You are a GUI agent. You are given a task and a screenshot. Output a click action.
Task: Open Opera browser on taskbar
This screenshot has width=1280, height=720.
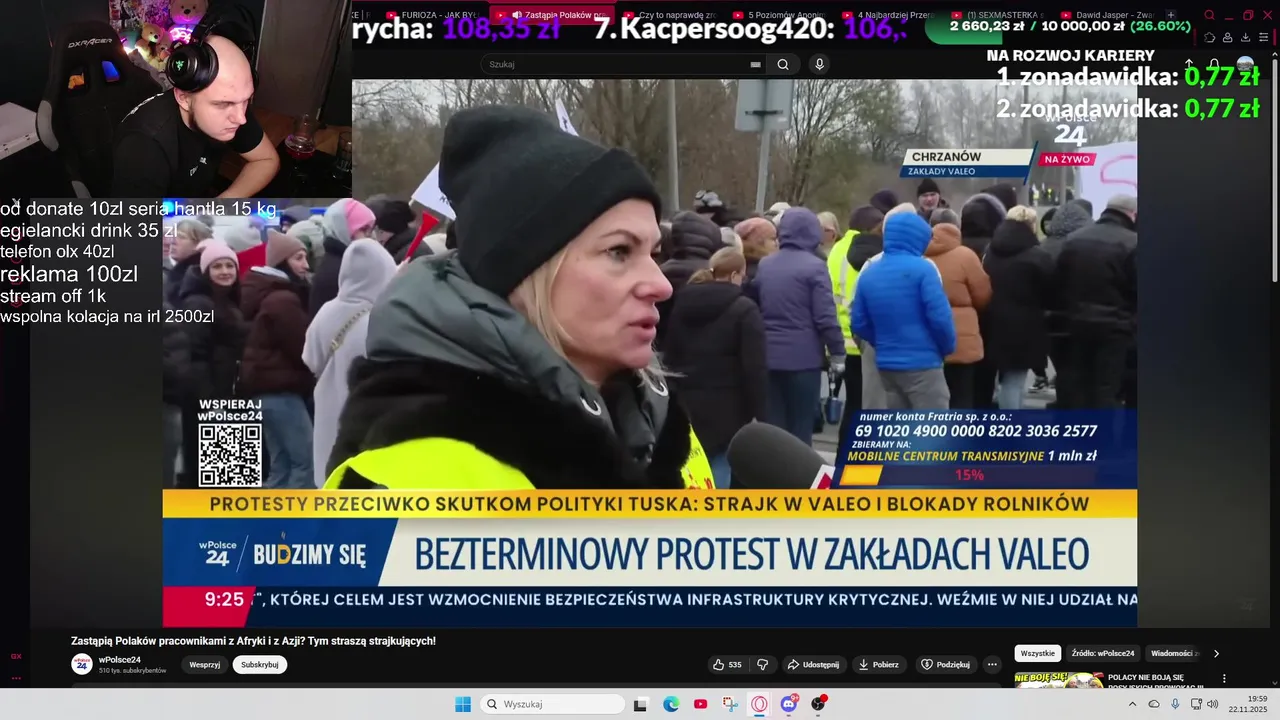[759, 704]
